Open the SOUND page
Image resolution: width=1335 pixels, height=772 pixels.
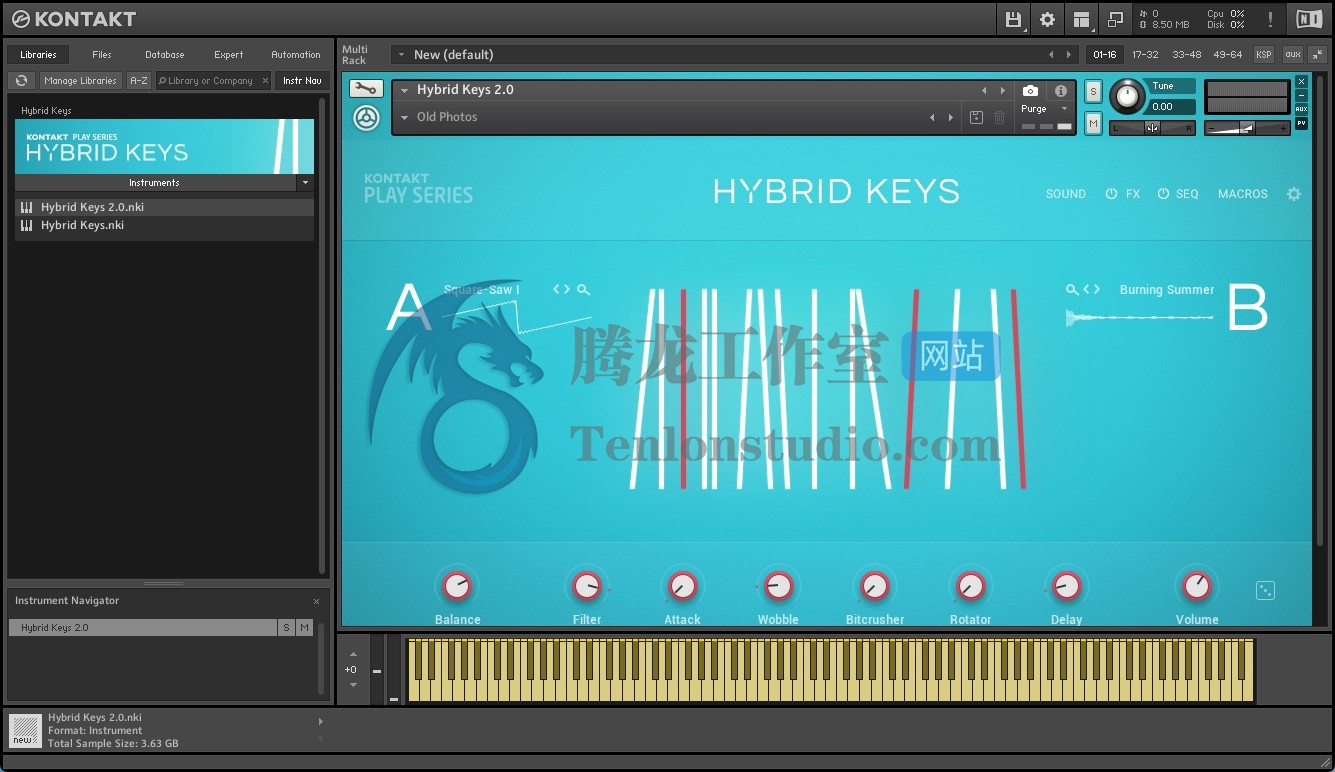[1066, 194]
